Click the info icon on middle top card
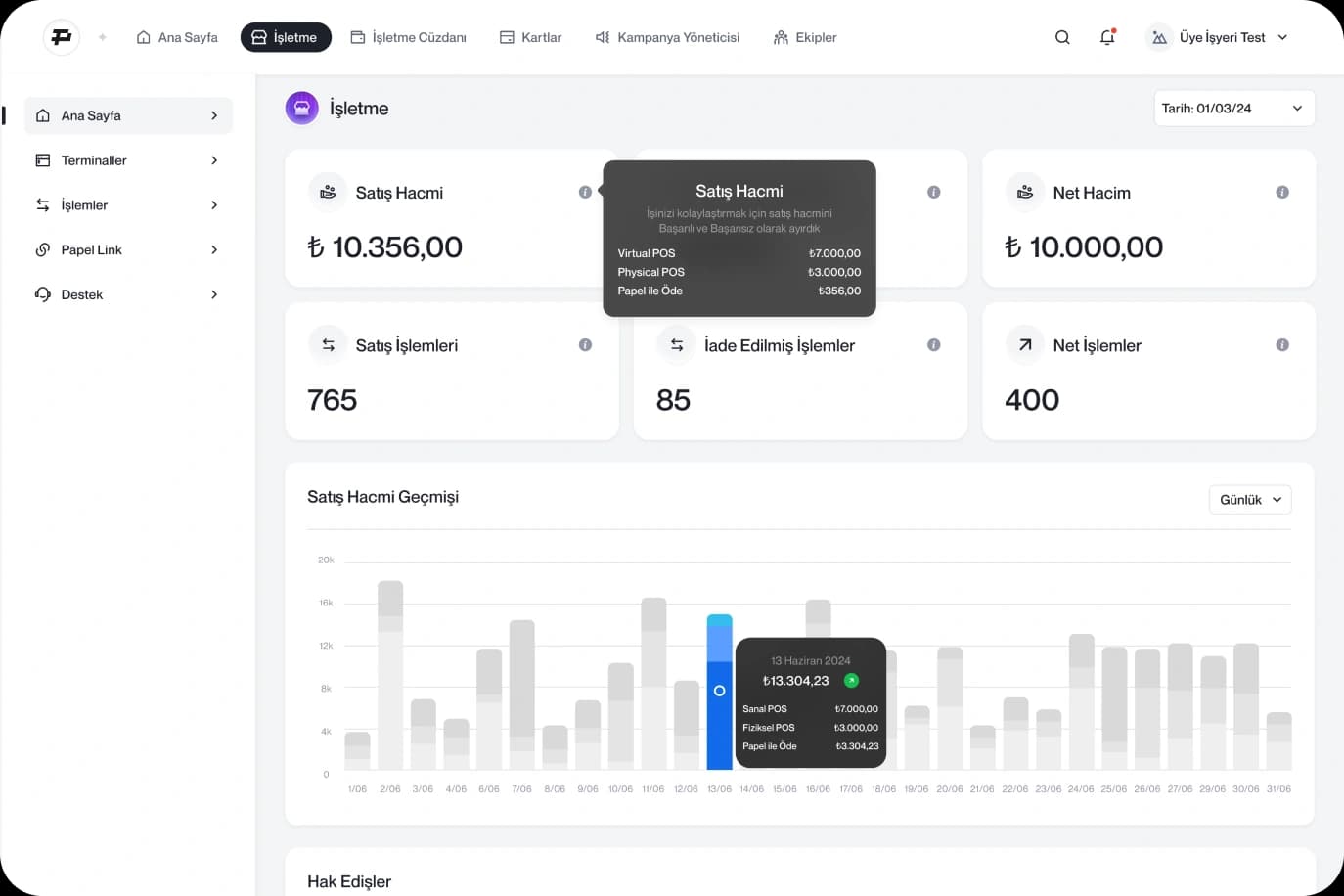This screenshot has width=1344, height=896. tap(934, 192)
